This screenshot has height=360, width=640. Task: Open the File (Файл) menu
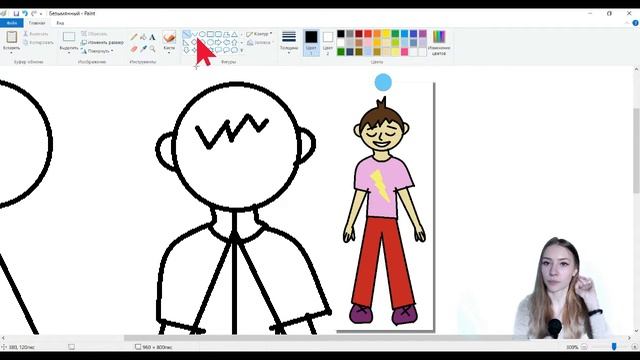click(x=11, y=23)
